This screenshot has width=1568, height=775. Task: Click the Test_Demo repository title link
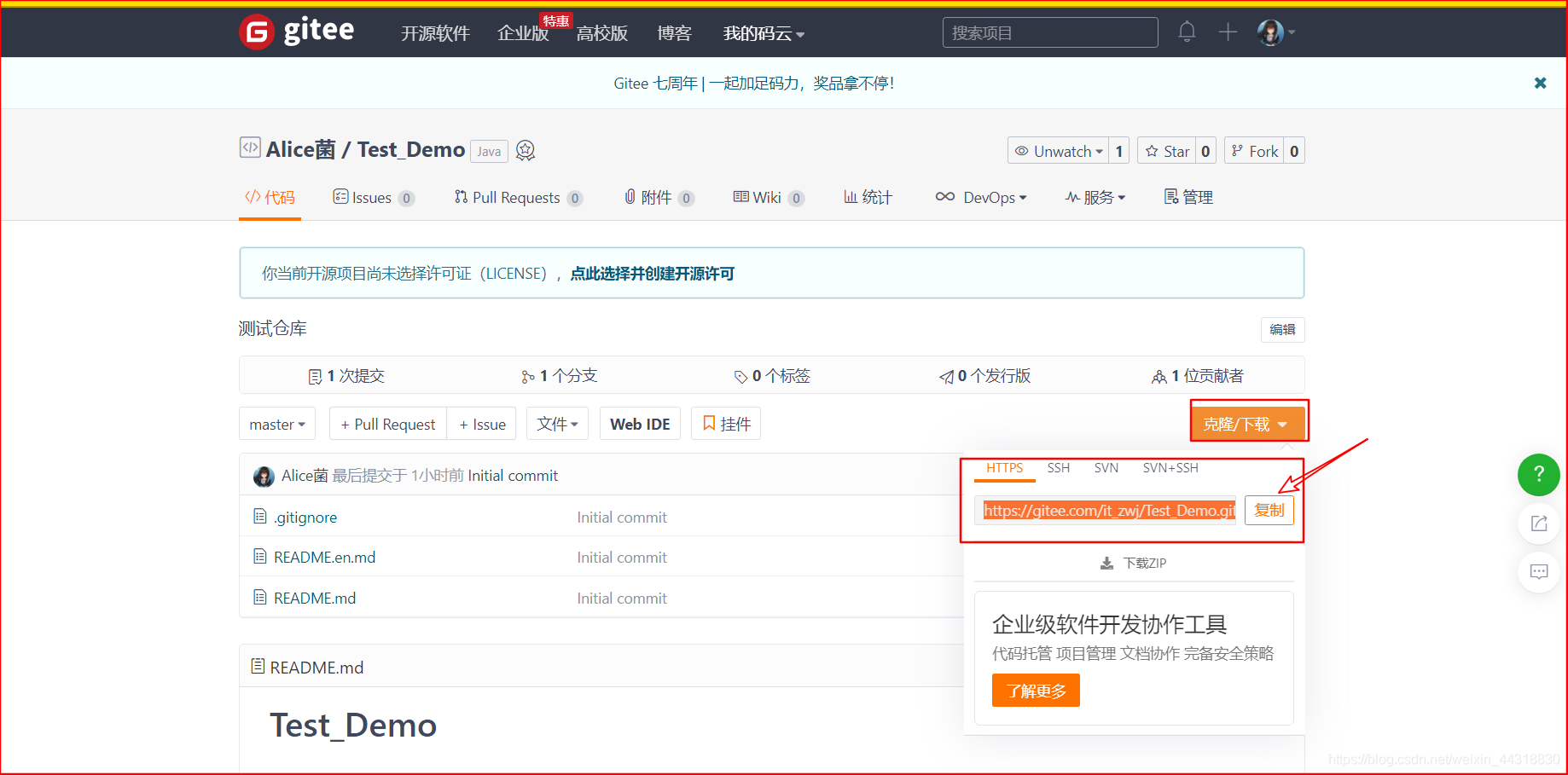[x=411, y=149]
